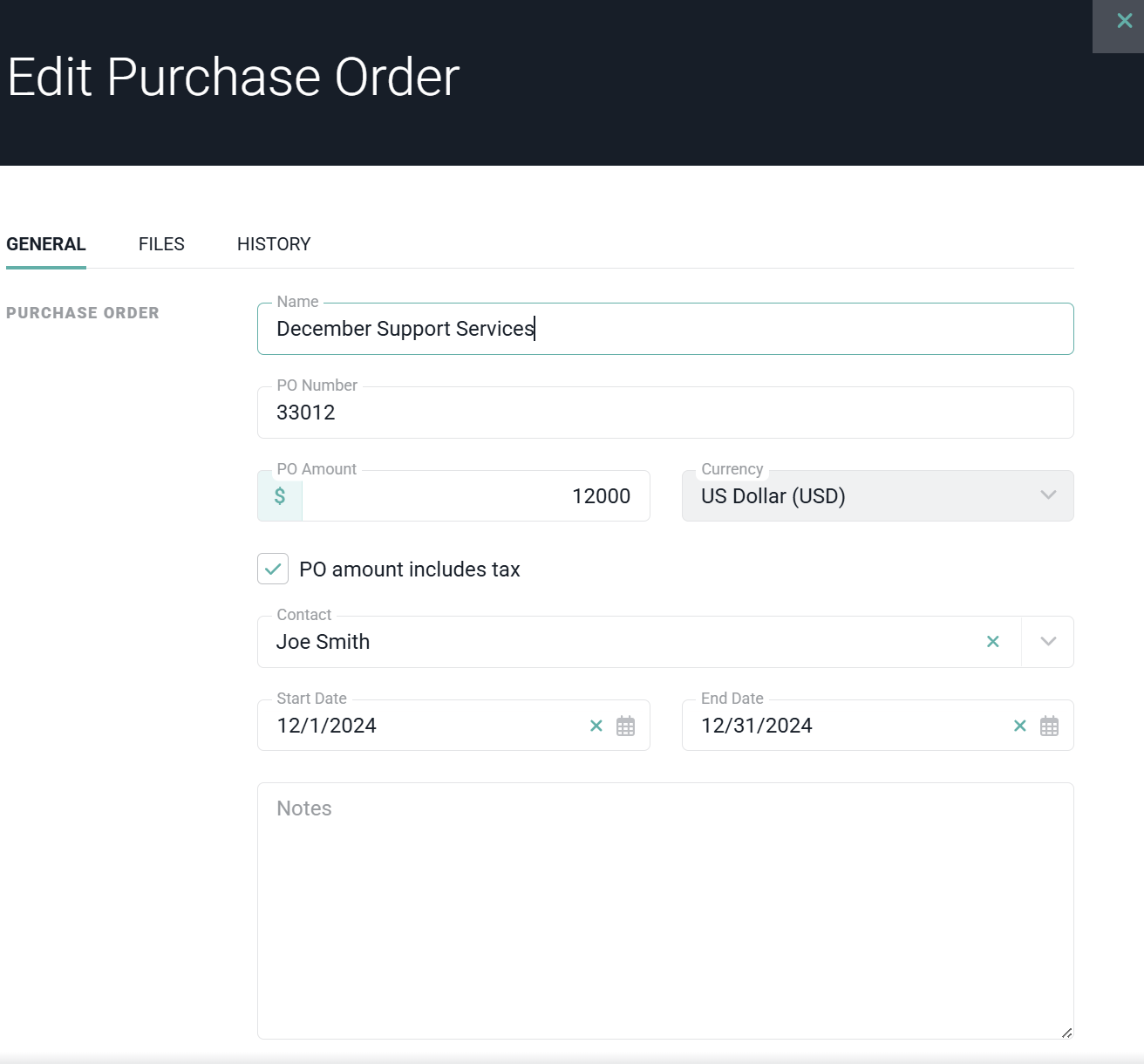Image resolution: width=1144 pixels, height=1064 pixels.
Task: Switch to the Files tab
Action: [161, 244]
